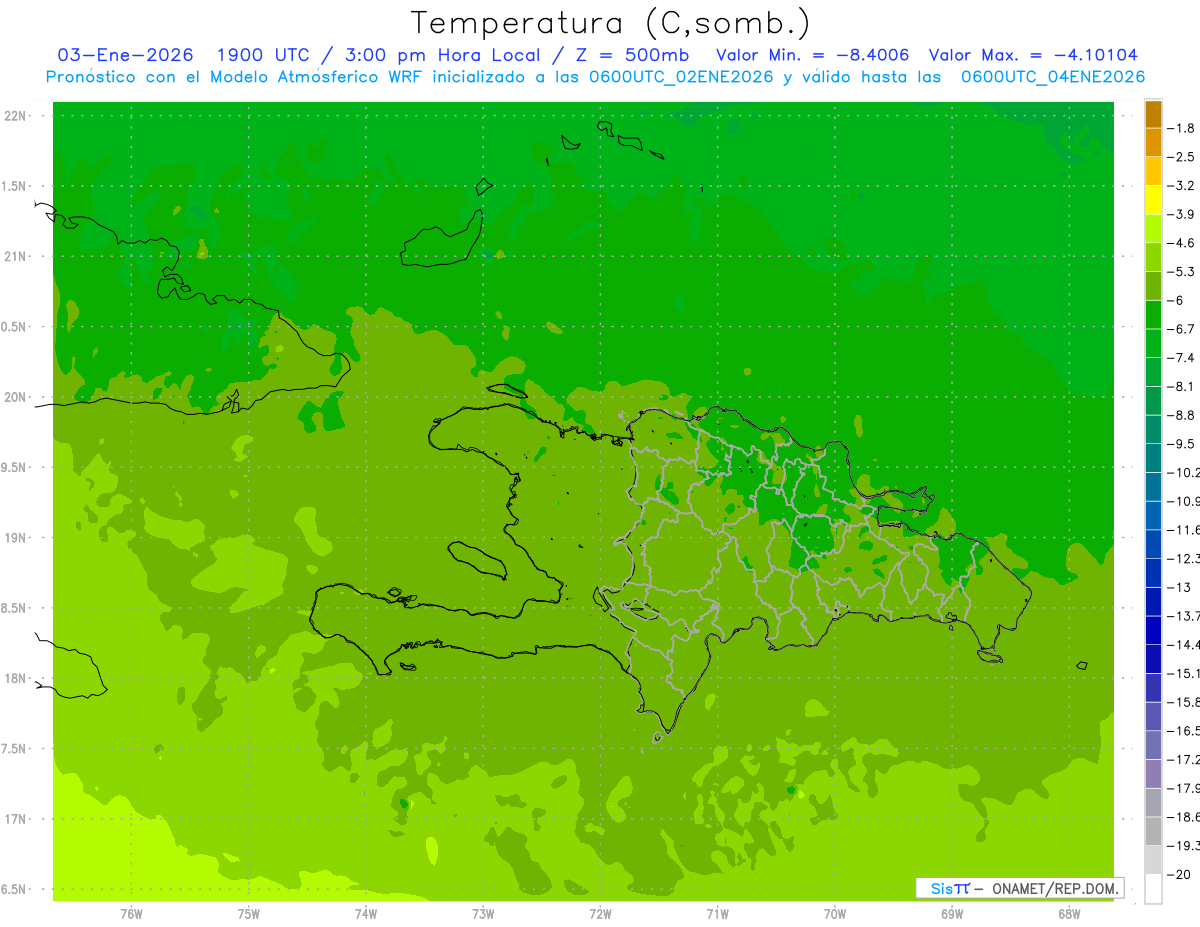
Task: Click the deep blue swatch just below -13
Action: pos(1153,602)
